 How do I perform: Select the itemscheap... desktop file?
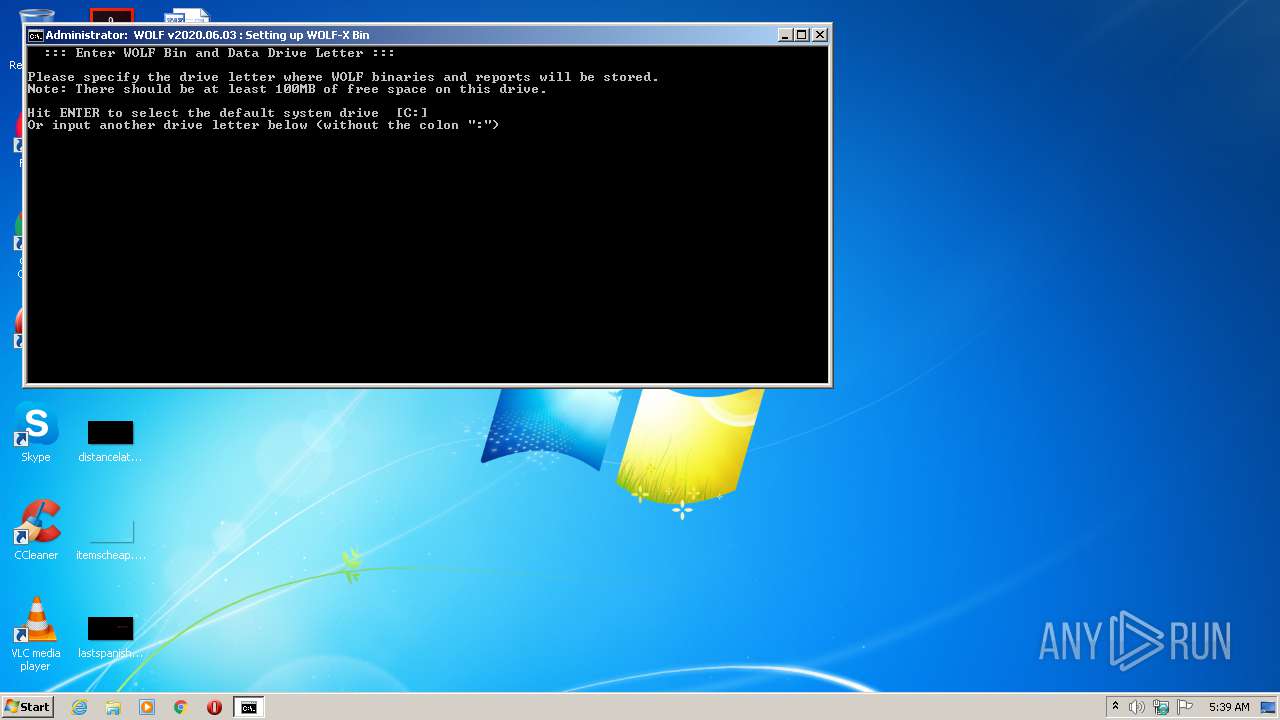pyautogui.click(x=110, y=539)
